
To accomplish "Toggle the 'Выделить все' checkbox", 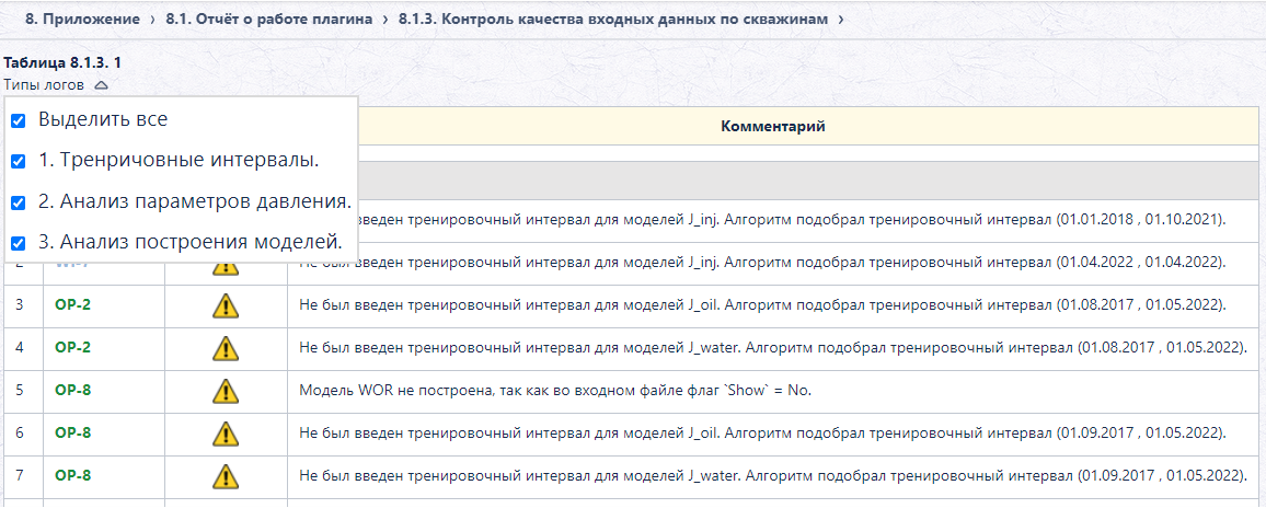I will tap(18, 121).
